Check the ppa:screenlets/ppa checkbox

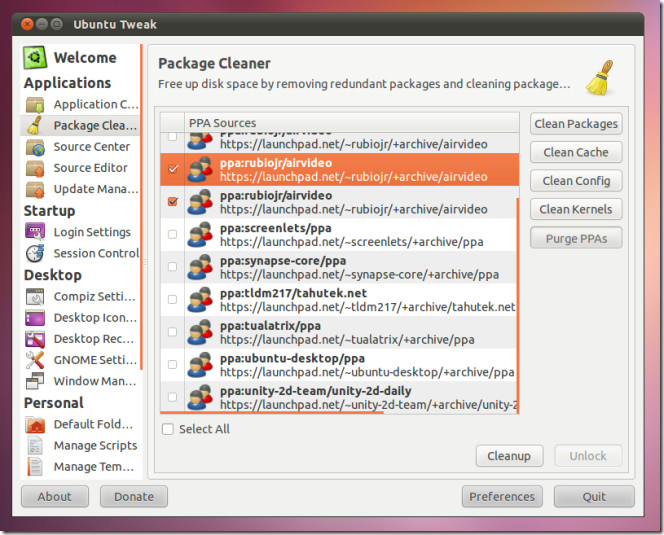(172, 234)
